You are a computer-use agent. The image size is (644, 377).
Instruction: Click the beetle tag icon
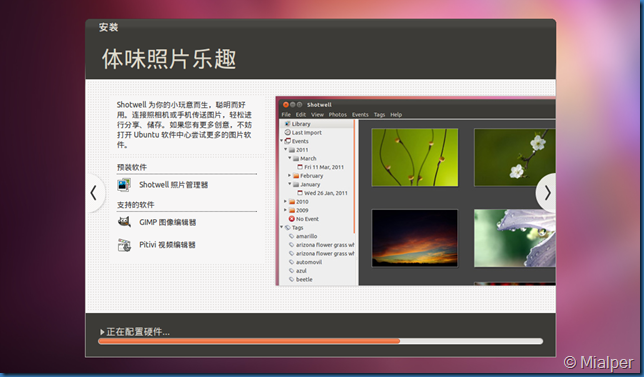pyautogui.click(x=292, y=279)
